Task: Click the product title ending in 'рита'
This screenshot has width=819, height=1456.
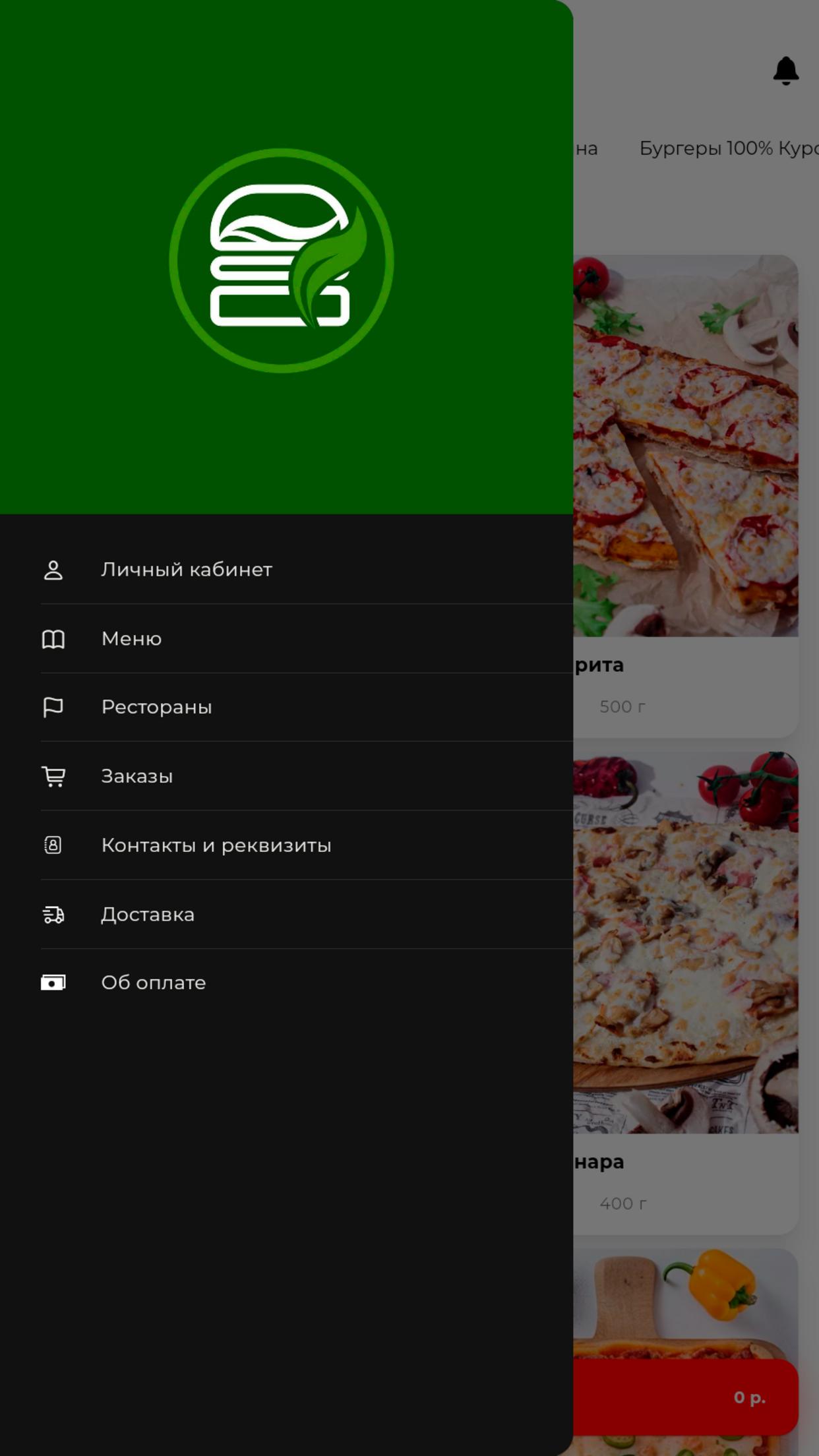Action: click(x=599, y=665)
